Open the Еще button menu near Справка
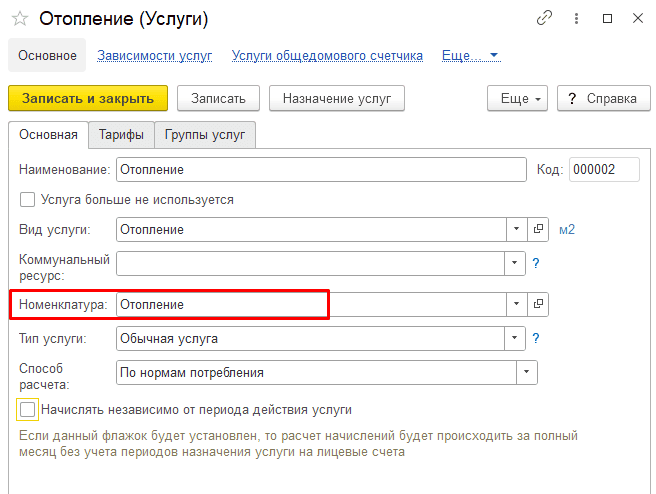Viewport: 656px width, 494px height. pos(517,98)
